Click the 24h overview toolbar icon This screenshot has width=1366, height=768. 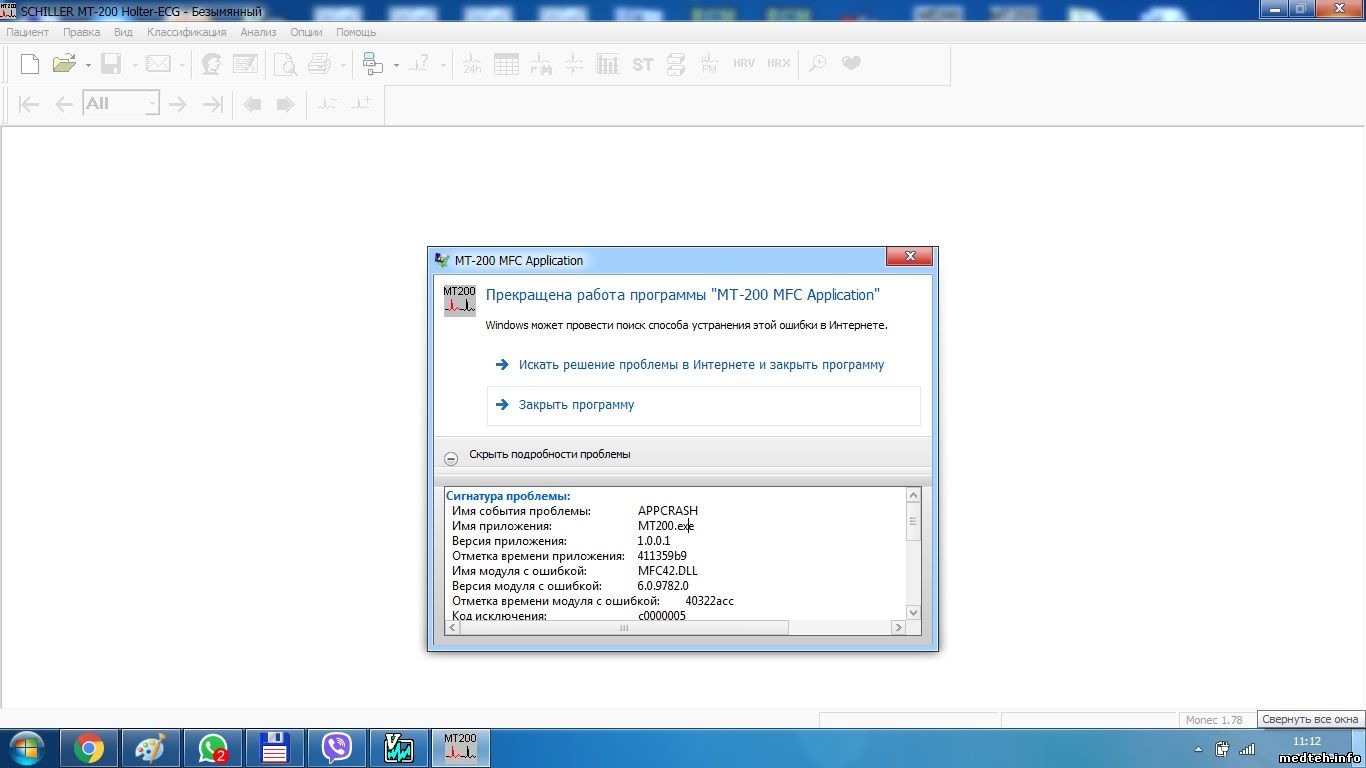tap(472, 64)
